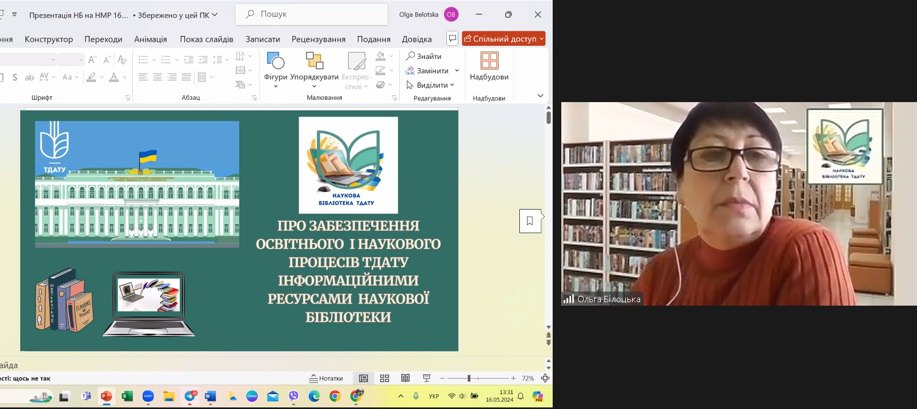Switch to the Записати tab

click(263, 39)
